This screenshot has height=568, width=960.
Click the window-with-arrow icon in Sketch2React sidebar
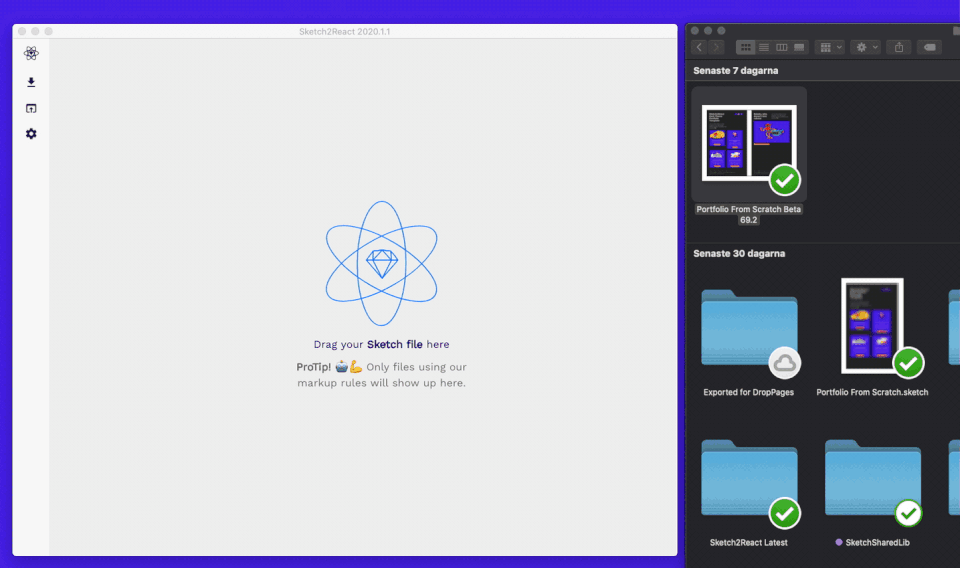pyautogui.click(x=31, y=108)
